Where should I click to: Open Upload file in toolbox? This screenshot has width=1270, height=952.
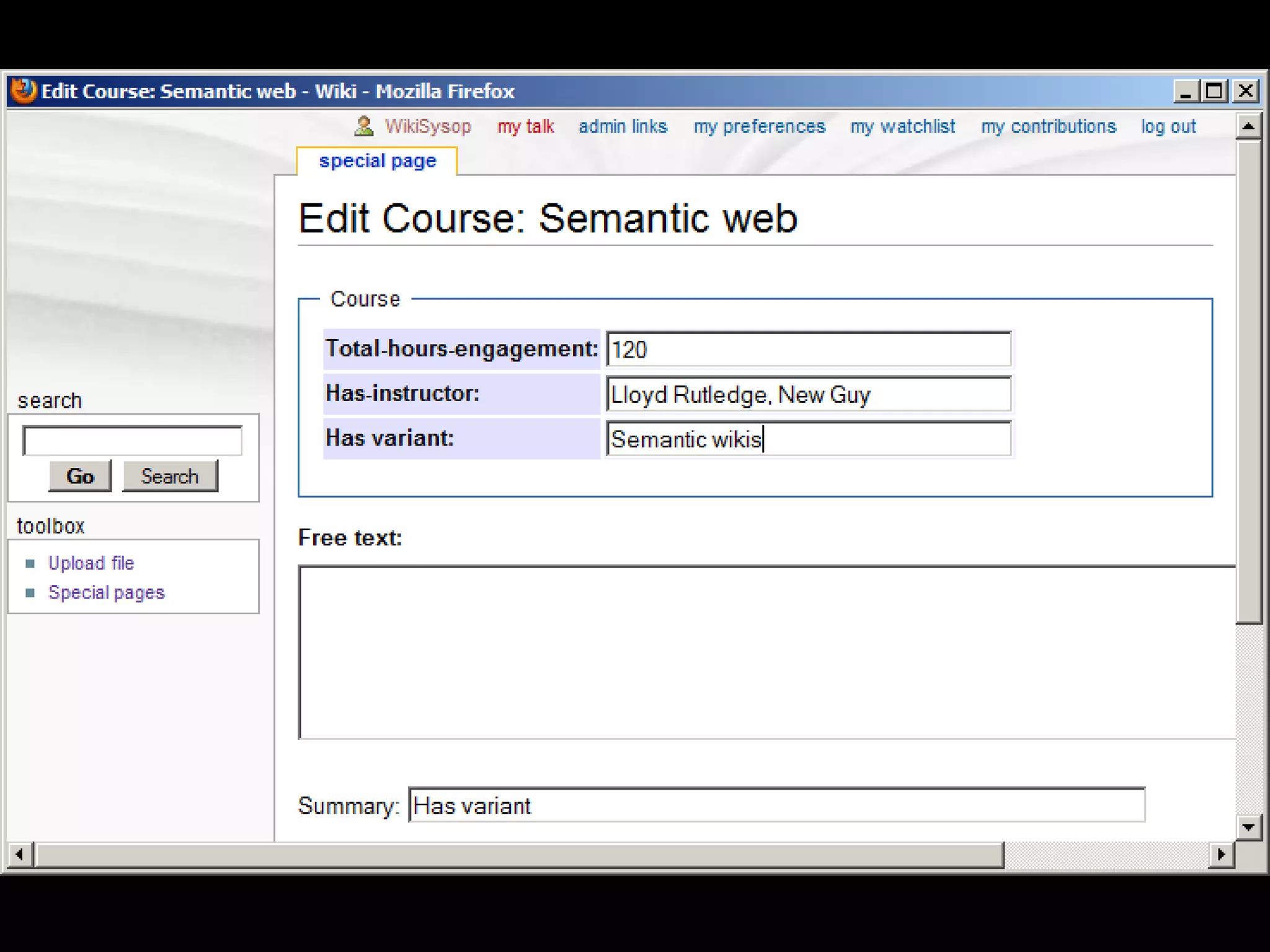coord(91,563)
